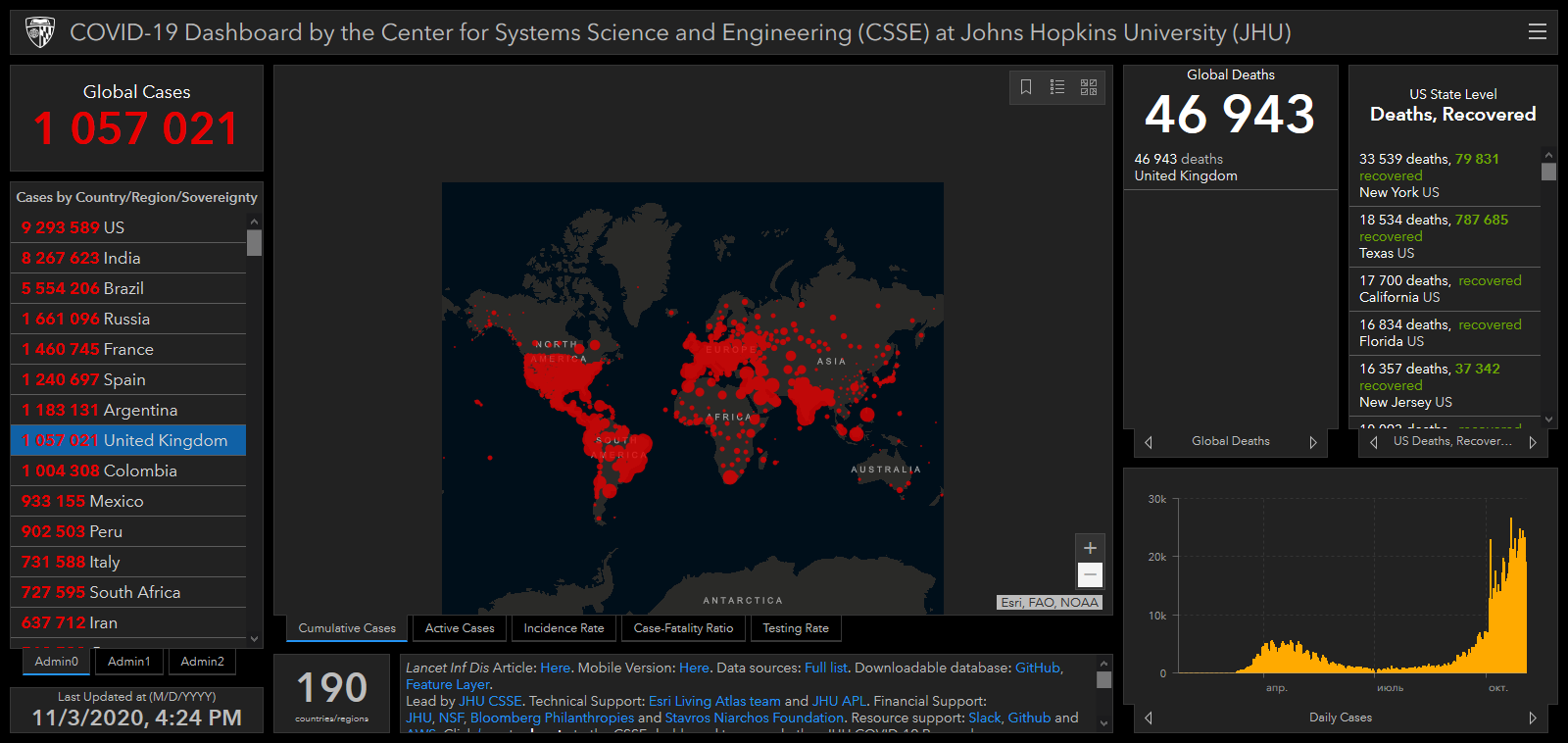
Task: Click the Johns Hopkins University shield logo
Action: [x=39, y=32]
